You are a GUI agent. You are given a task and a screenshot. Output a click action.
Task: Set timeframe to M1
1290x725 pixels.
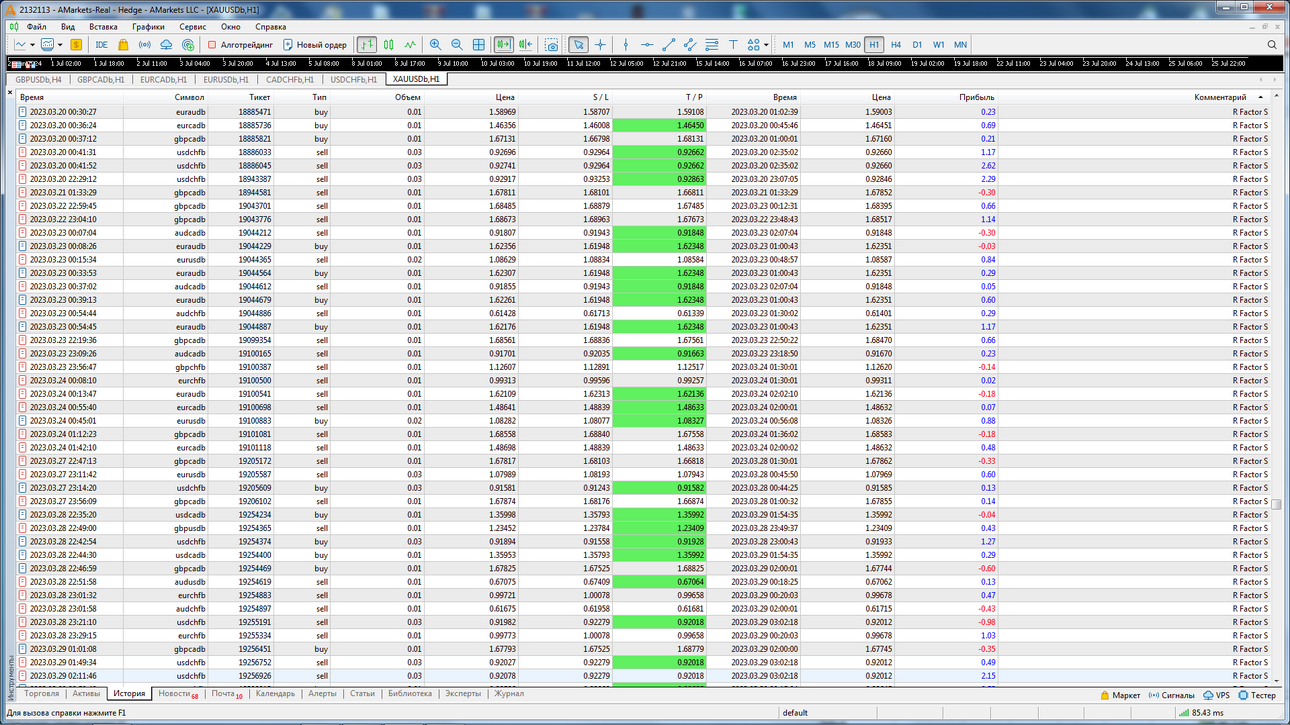pos(788,45)
